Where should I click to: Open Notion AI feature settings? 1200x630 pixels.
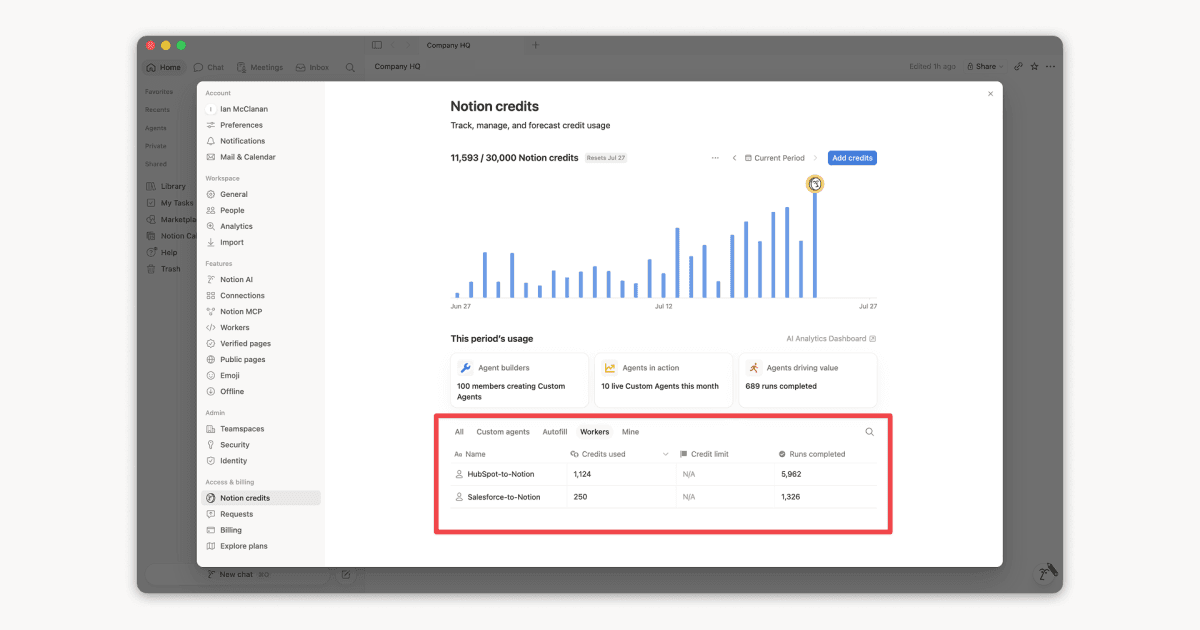tap(261, 279)
